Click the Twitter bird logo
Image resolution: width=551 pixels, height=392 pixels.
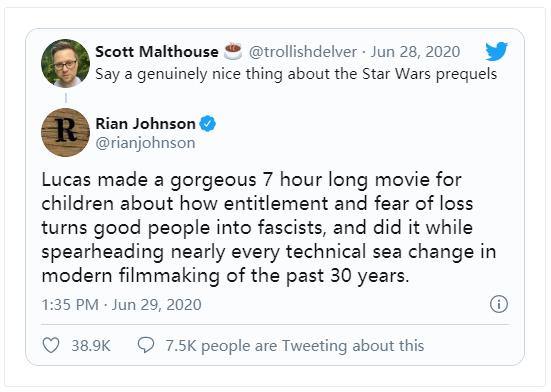coord(497,51)
